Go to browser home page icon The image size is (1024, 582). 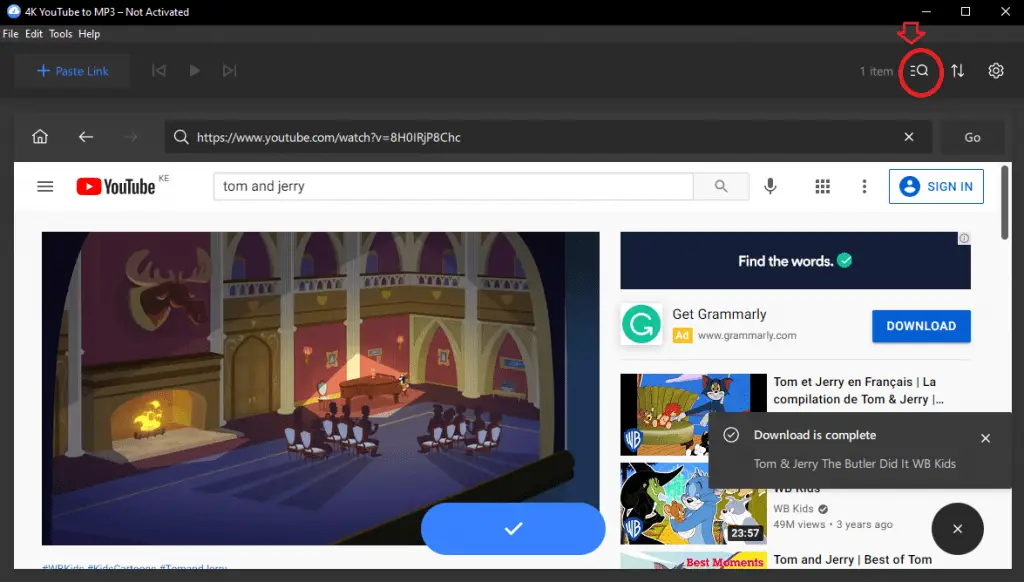40,137
